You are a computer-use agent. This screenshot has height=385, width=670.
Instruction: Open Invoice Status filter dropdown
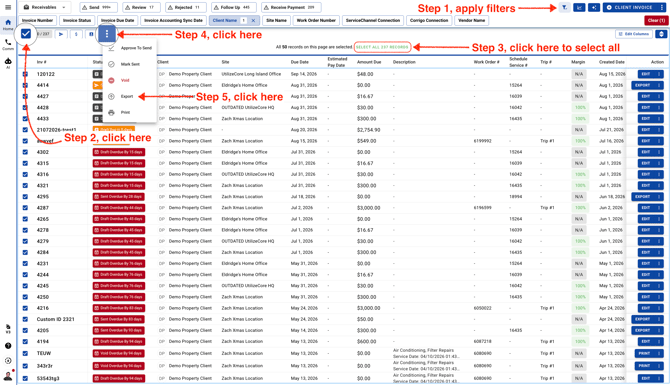point(77,20)
